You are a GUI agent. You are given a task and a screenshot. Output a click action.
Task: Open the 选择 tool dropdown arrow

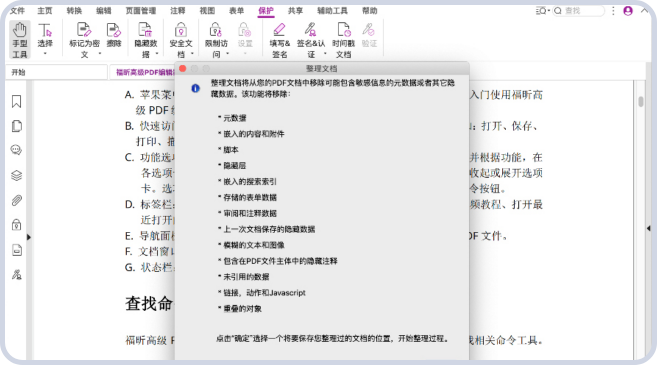pos(45,54)
